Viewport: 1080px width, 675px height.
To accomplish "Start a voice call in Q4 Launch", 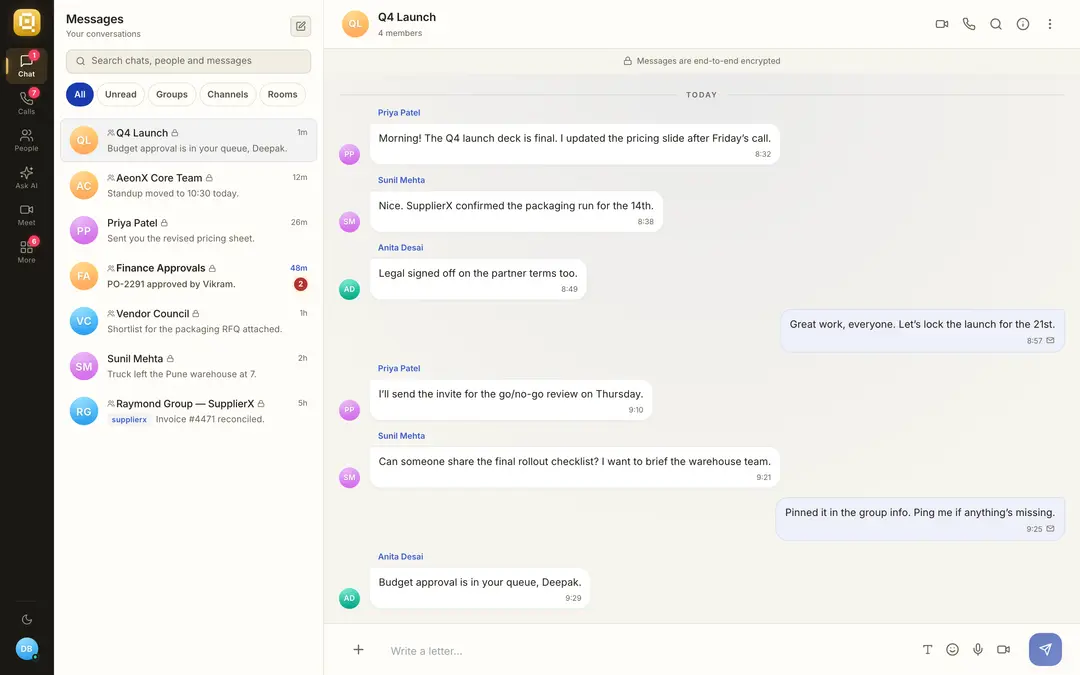I will (968, 24).
